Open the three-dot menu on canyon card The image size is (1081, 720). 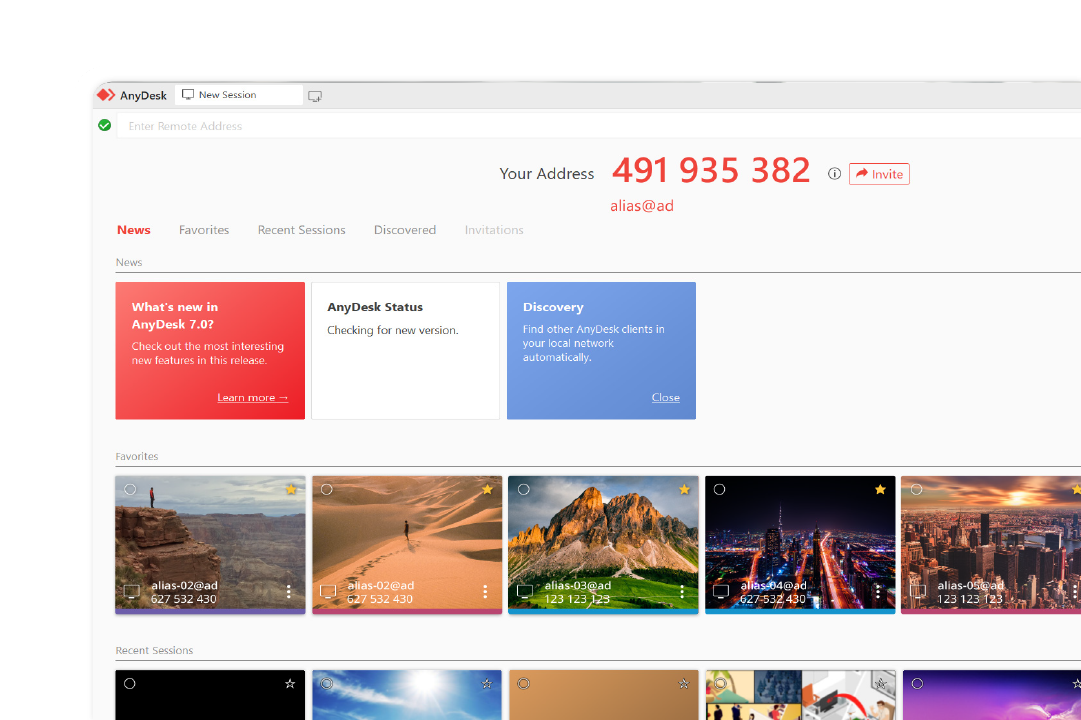(289, 592)
